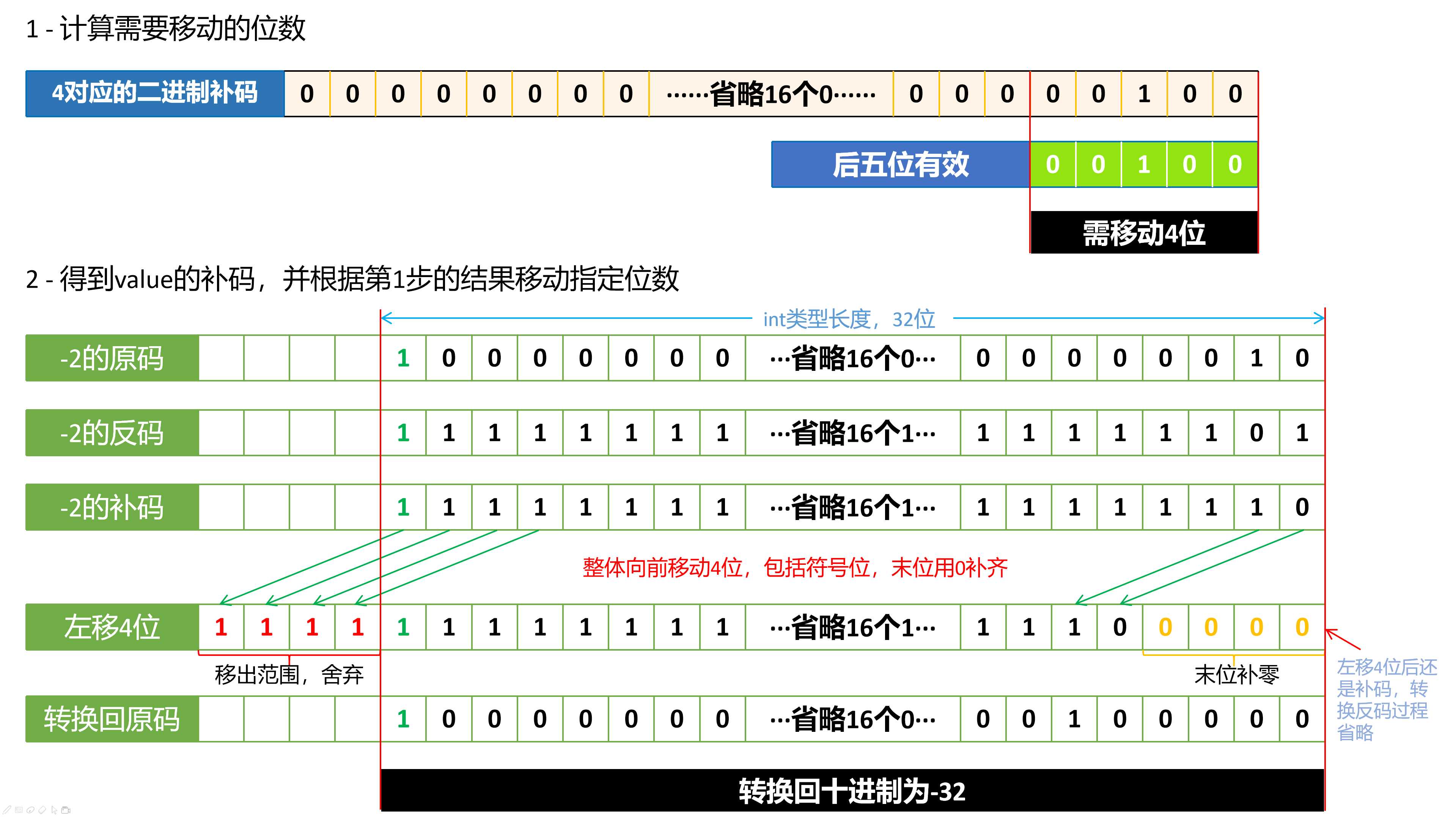Click the black '需移动4位' box
This screenshot has height=818, width=1456.
point(1144,233)
